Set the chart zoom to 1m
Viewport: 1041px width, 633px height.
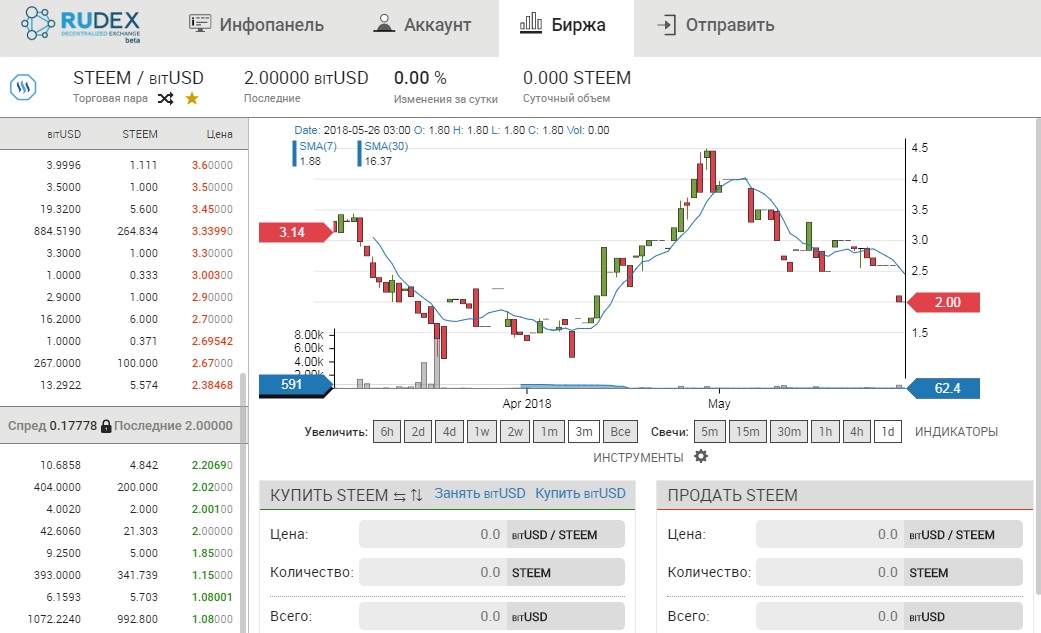click(549, 432)
